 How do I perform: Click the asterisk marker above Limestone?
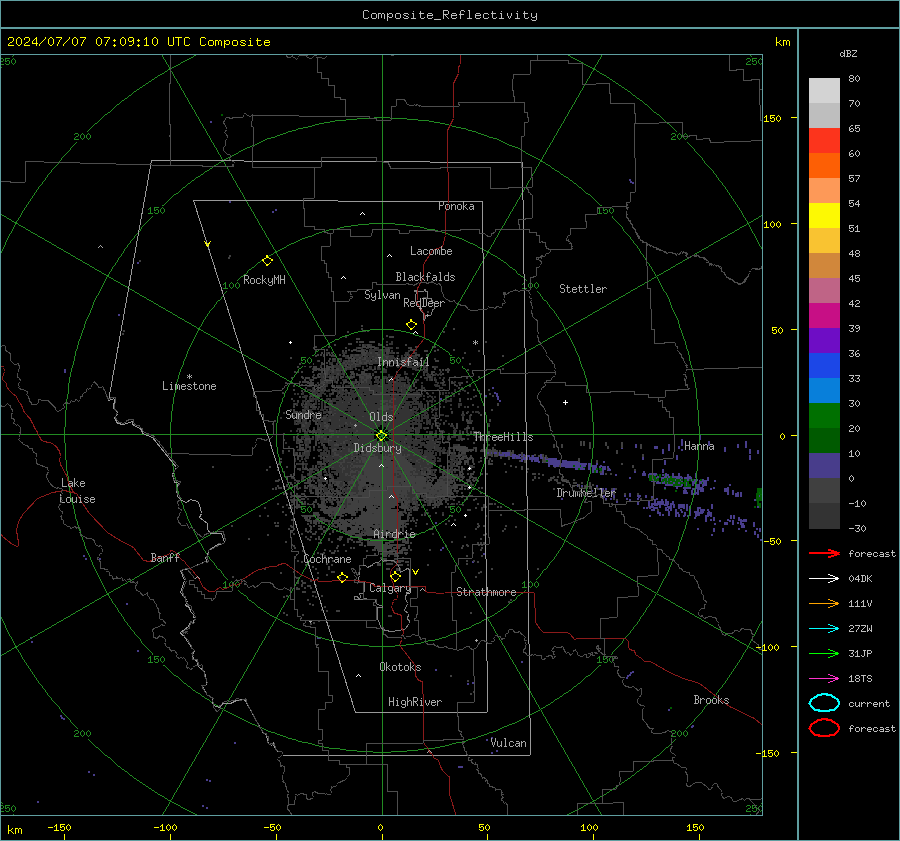pos(189,377)
